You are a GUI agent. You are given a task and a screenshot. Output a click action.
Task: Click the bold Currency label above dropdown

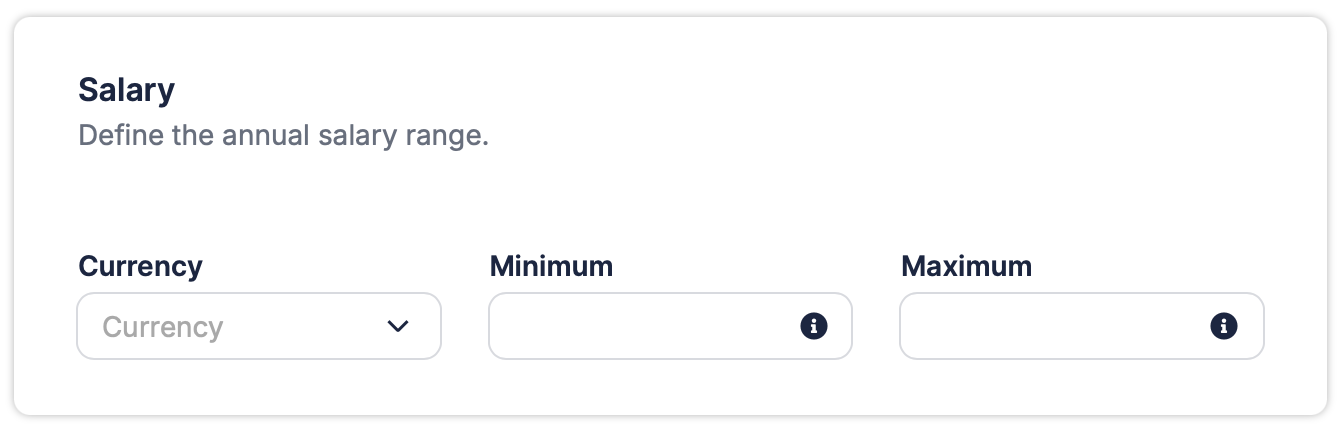click(140, 266)
